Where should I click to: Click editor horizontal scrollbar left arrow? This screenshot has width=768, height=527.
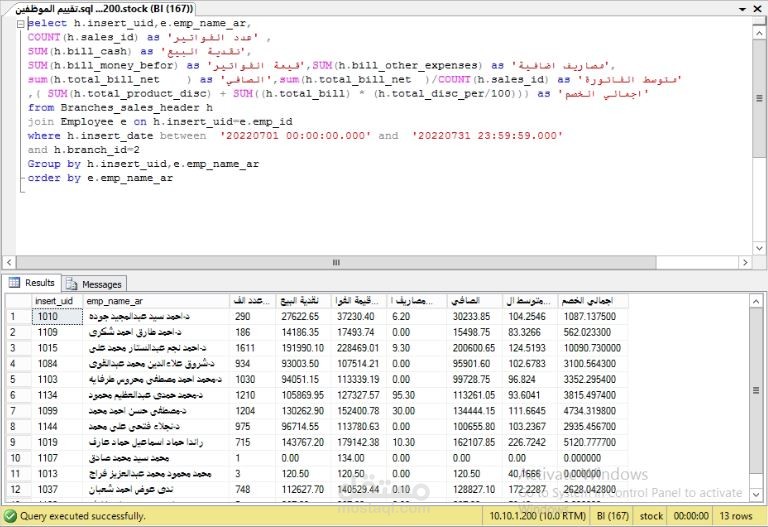tap(9, 262)
